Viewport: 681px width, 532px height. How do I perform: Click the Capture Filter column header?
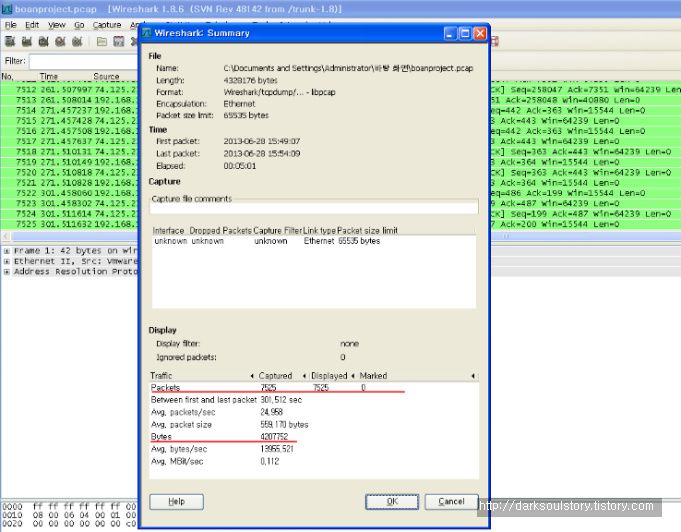pos(277,231)
